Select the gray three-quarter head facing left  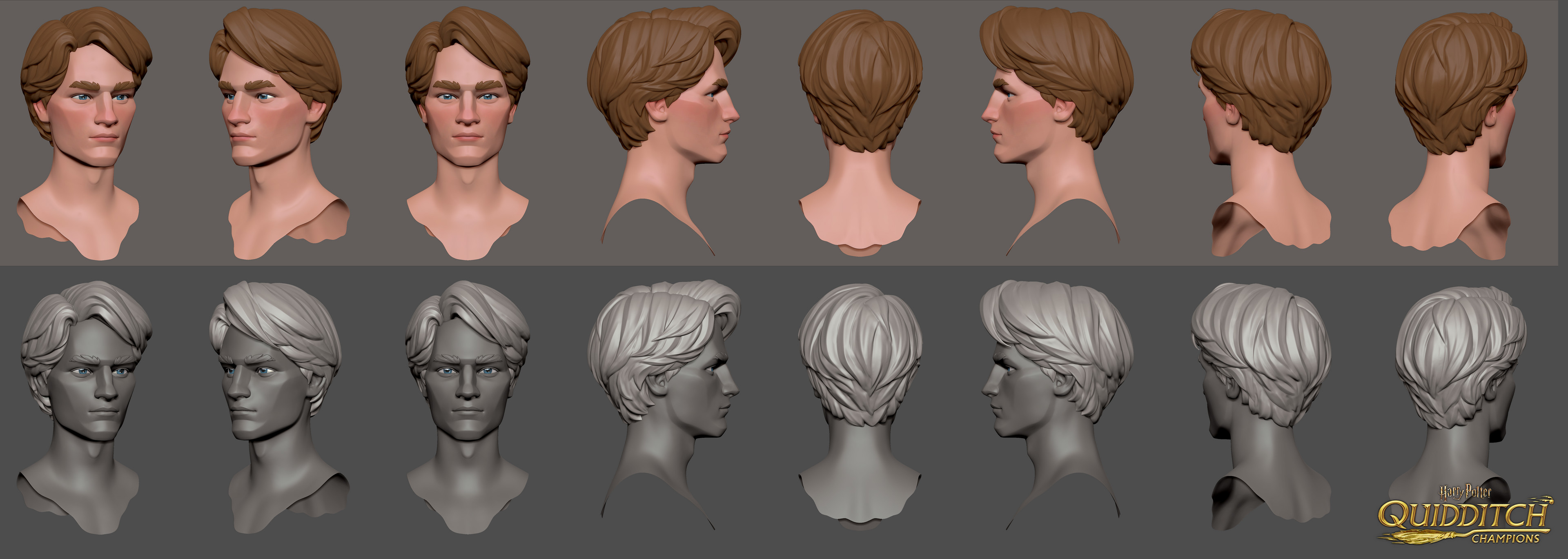coord(280,408)
